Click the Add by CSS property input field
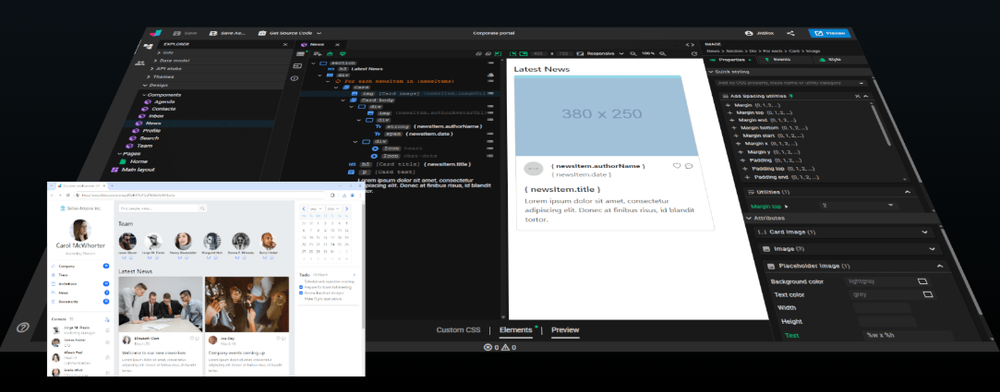Viewport: 1000px width, 392px height. 791,82
